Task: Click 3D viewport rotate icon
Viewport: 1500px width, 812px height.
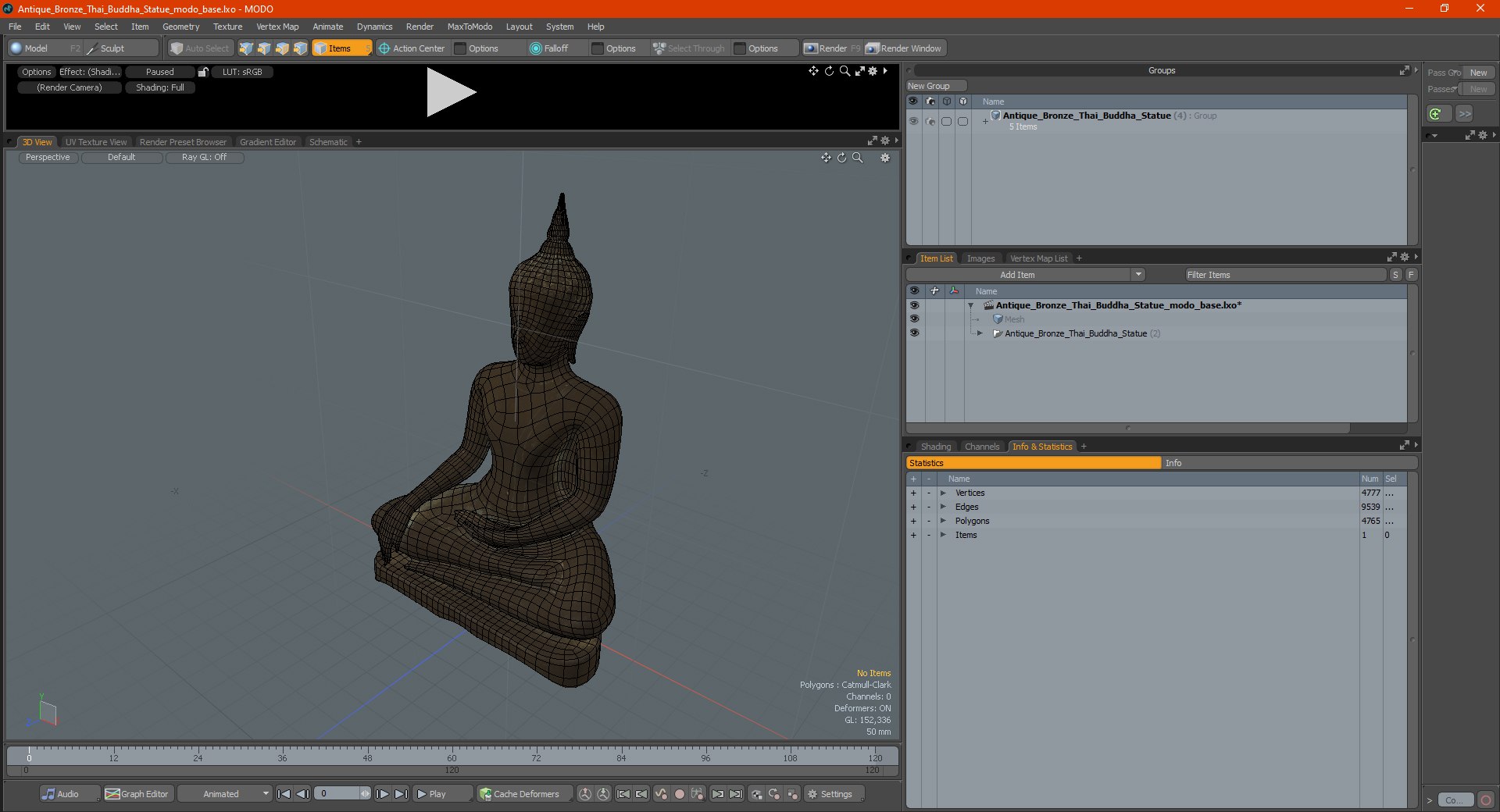Action: pos(841,158)
